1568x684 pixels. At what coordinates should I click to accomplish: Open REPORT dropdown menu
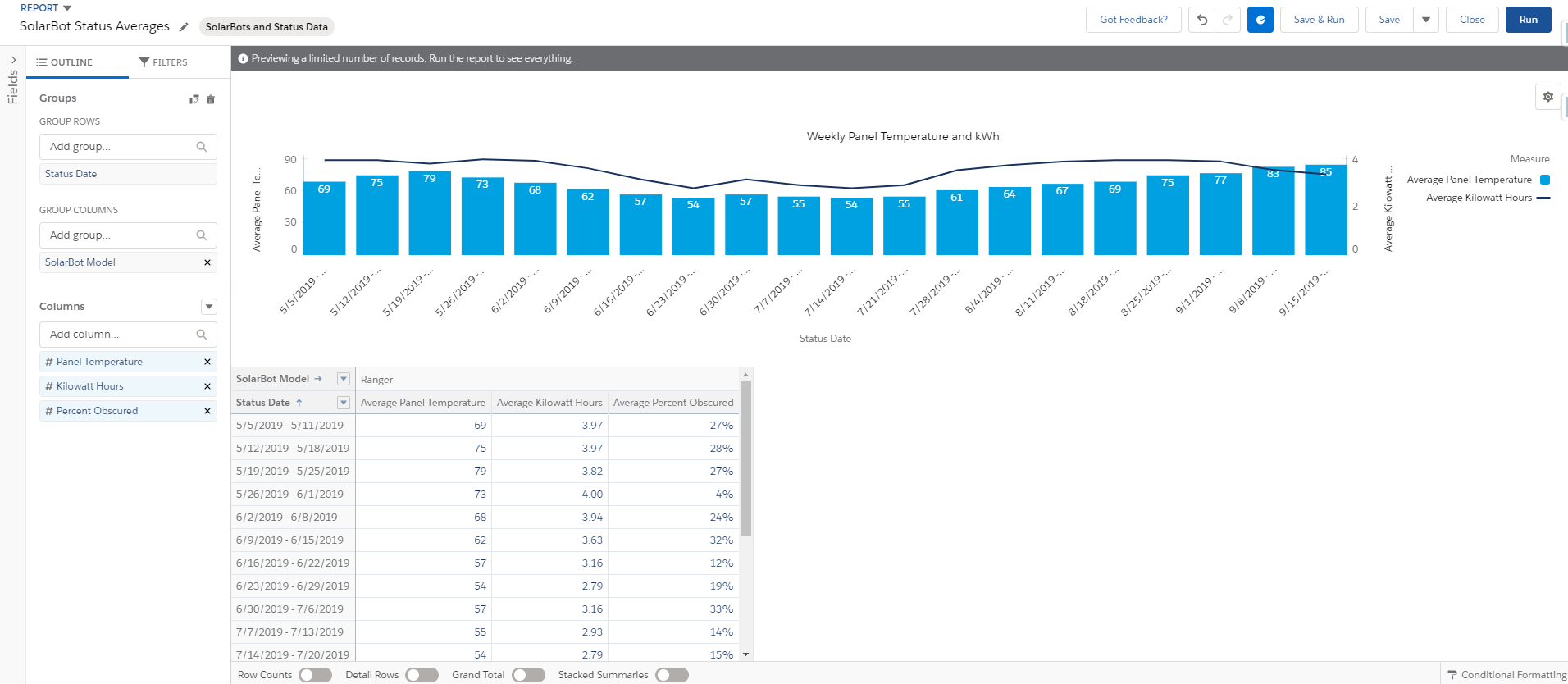47,8
